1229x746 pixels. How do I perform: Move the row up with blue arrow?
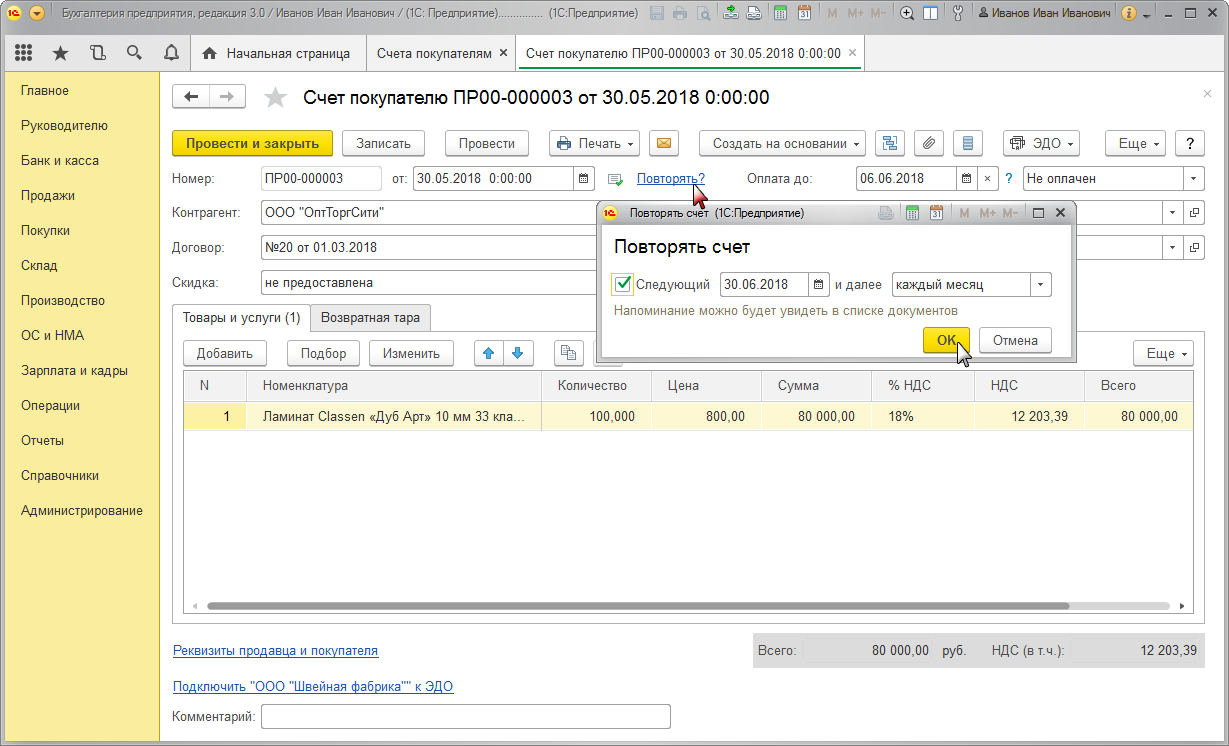[x=488, y=353]
